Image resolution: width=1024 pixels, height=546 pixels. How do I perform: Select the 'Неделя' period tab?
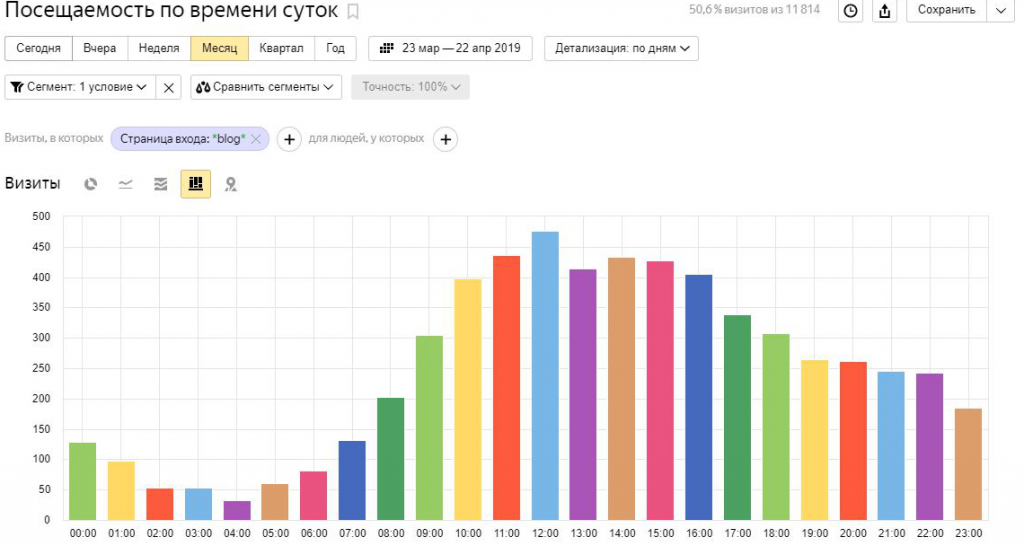pos(159,48)
